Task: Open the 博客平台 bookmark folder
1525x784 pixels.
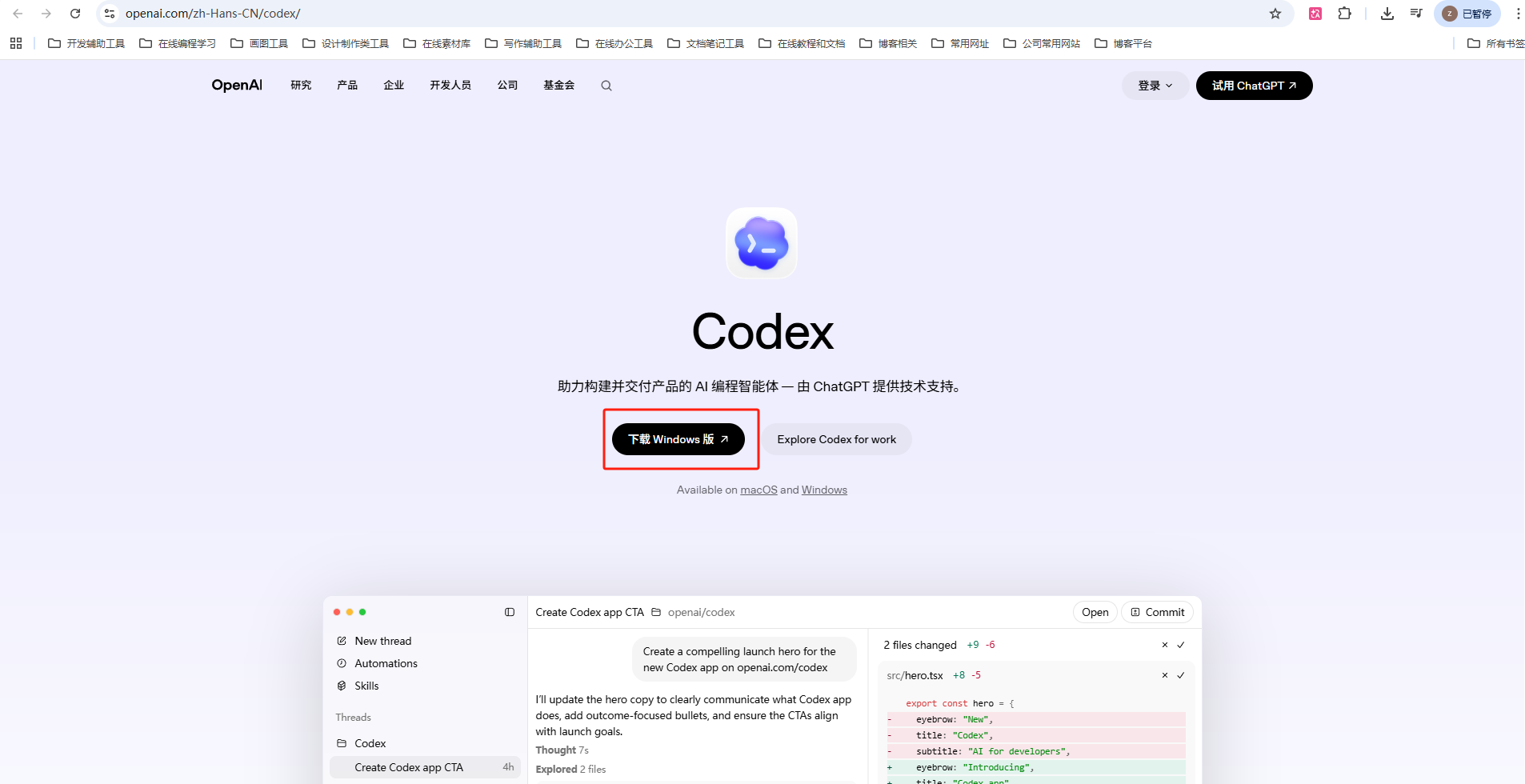Action: (x=1123, y=43)
